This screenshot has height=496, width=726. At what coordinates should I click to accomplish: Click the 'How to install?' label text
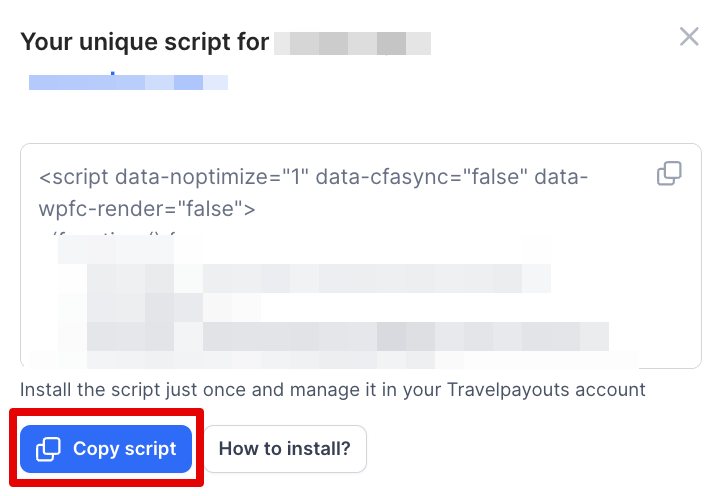click(x=285, y=449)
